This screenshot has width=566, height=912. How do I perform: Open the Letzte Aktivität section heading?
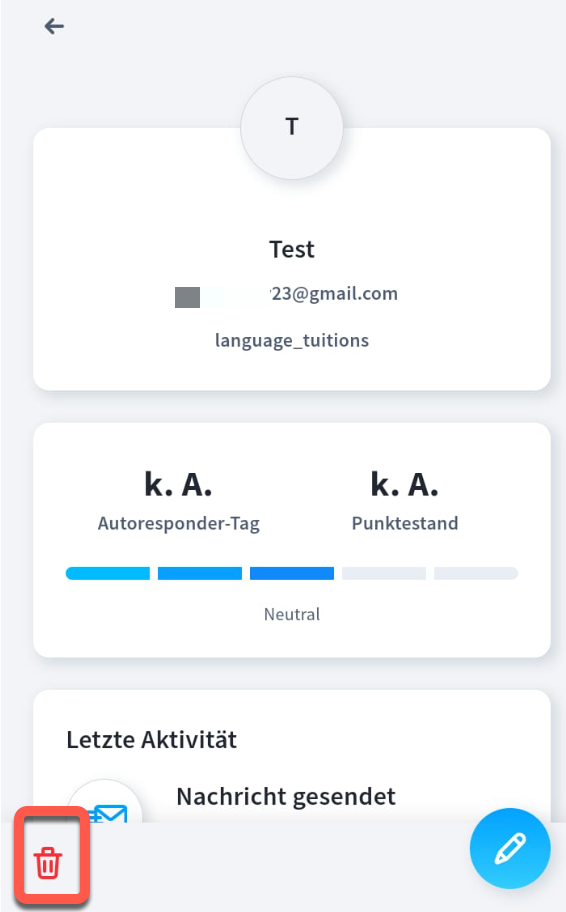152,740
